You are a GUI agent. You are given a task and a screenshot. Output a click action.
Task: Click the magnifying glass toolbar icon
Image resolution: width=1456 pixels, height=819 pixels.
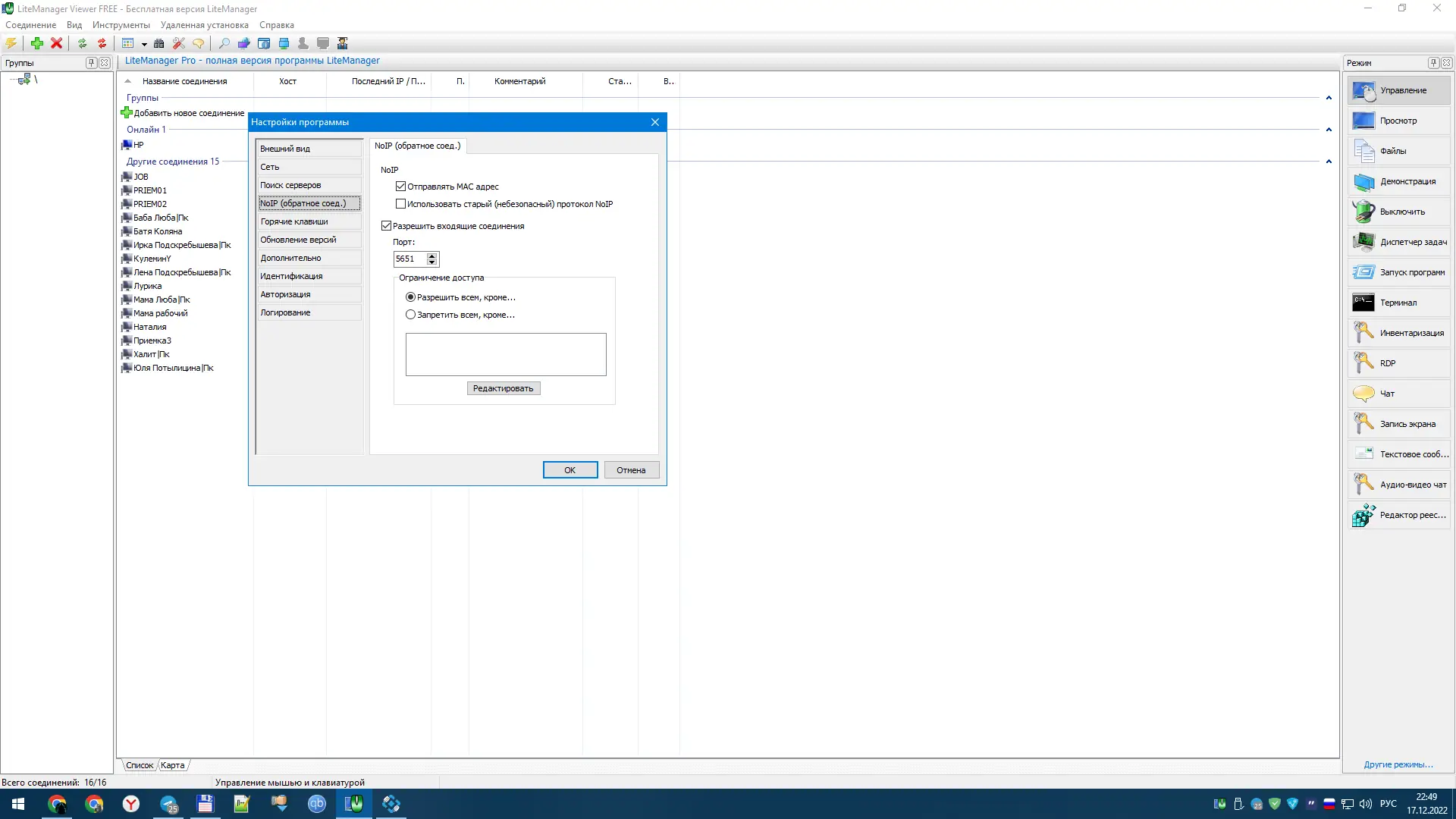pos(224,43)
